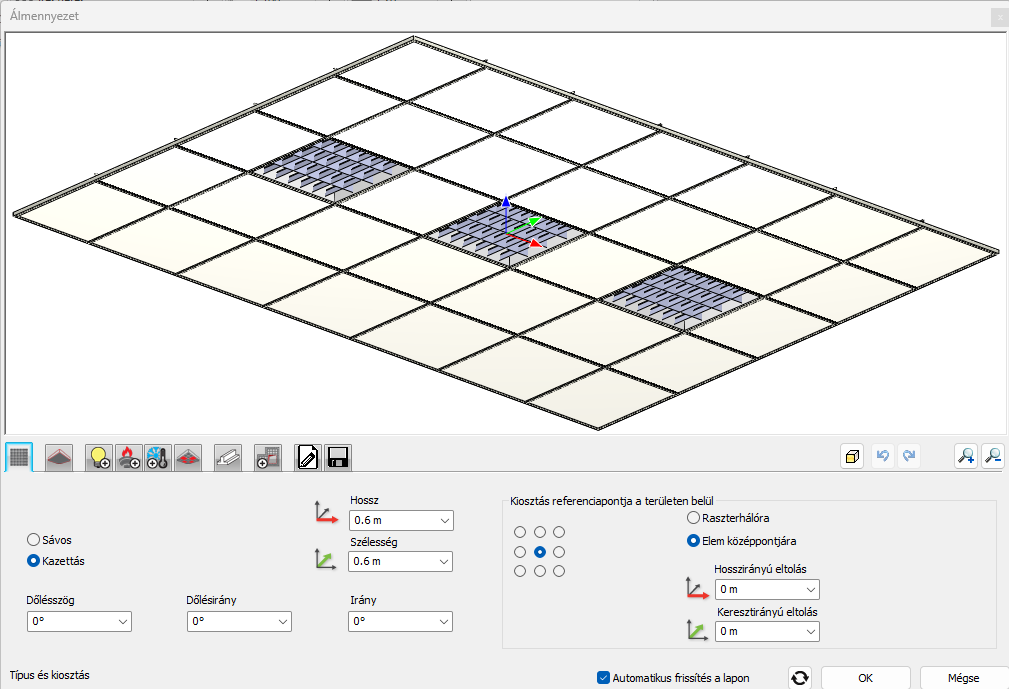This screenshot has width=1009, height=689.
Task: Add a light fixture element
Action: click(x=99, y=457)
